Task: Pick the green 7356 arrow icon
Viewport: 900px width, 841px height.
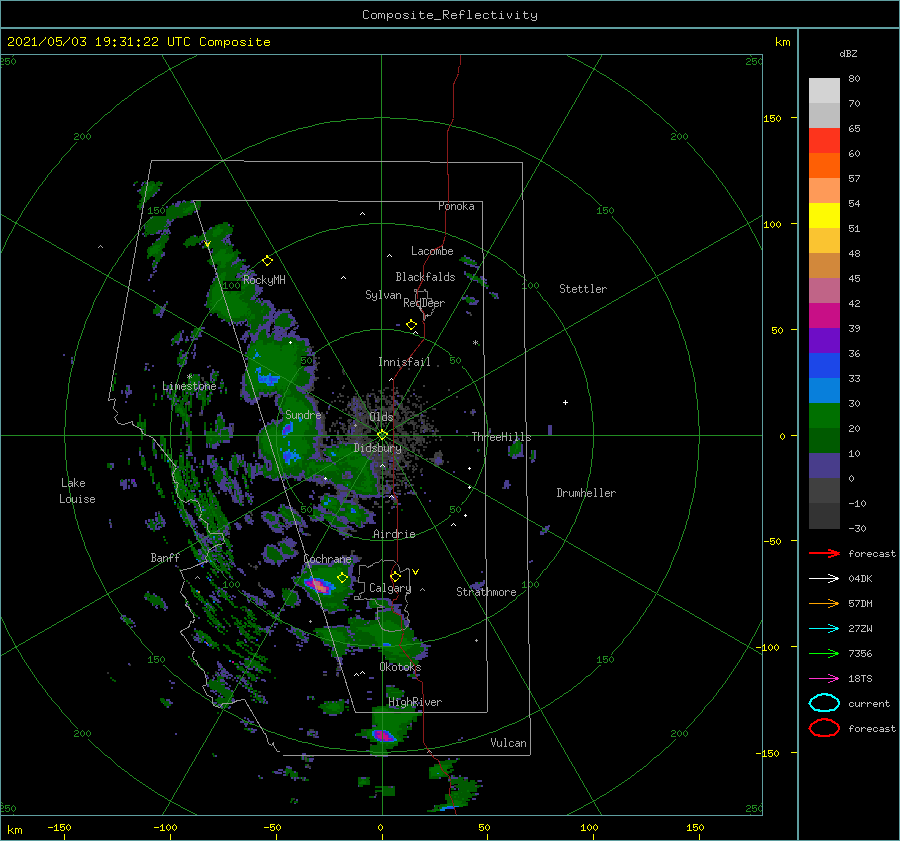Action: [x=824, y=653]
